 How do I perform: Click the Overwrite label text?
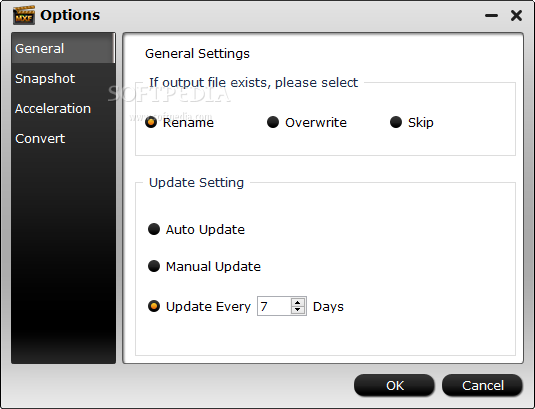pyautogui.click(x=316, y=122)
